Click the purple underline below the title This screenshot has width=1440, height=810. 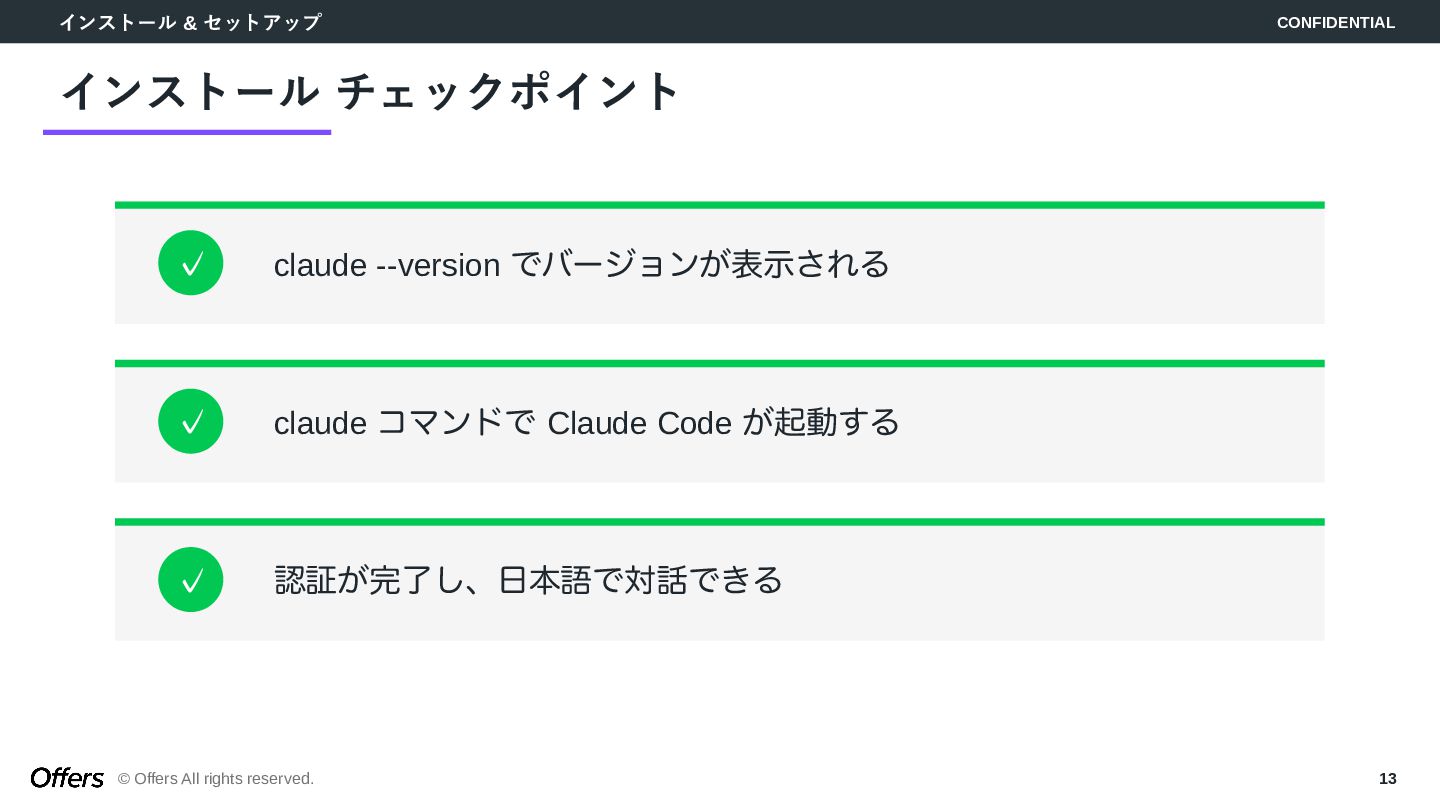pyautogui.click(x=187, y=132)
